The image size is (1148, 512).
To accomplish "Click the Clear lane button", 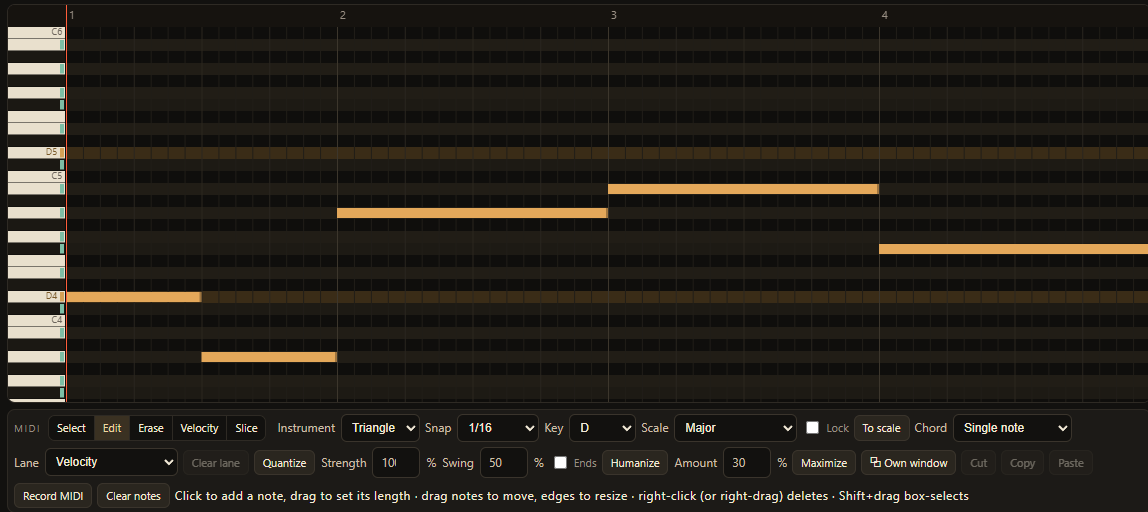I will (216, 463).
